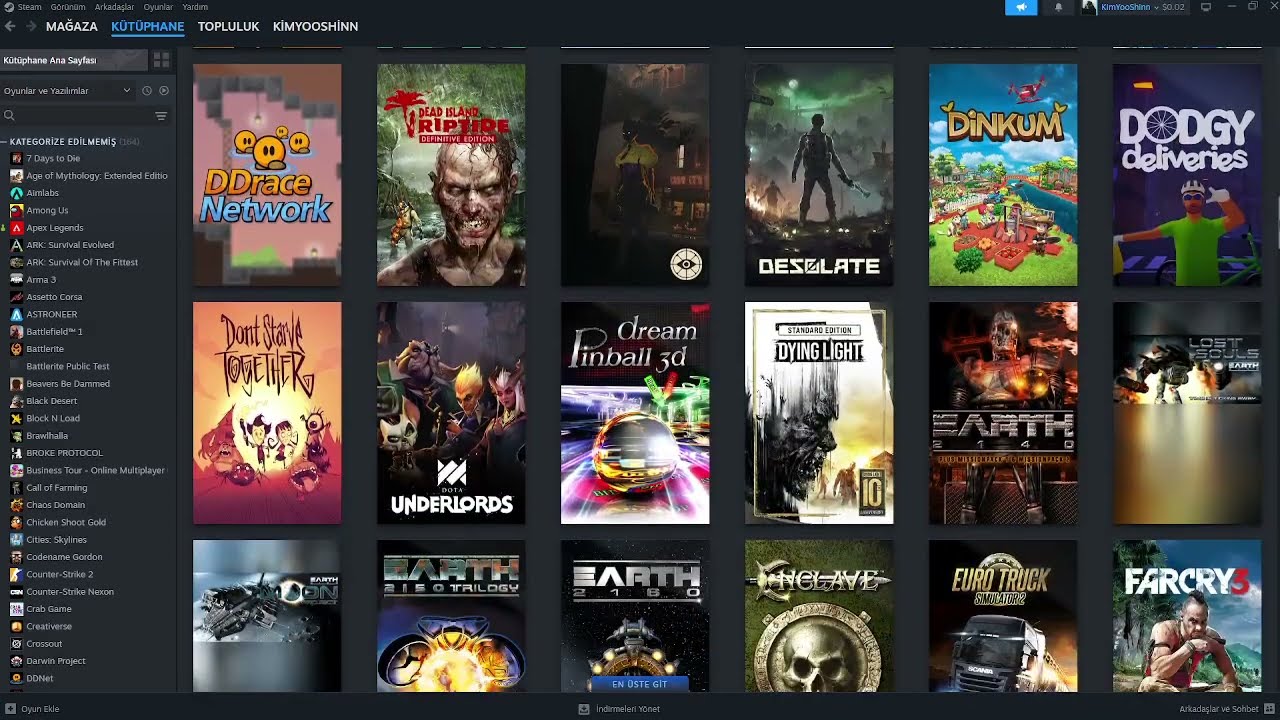
Task: Select 7 Days to Die in list
Action: click(53, 158)
